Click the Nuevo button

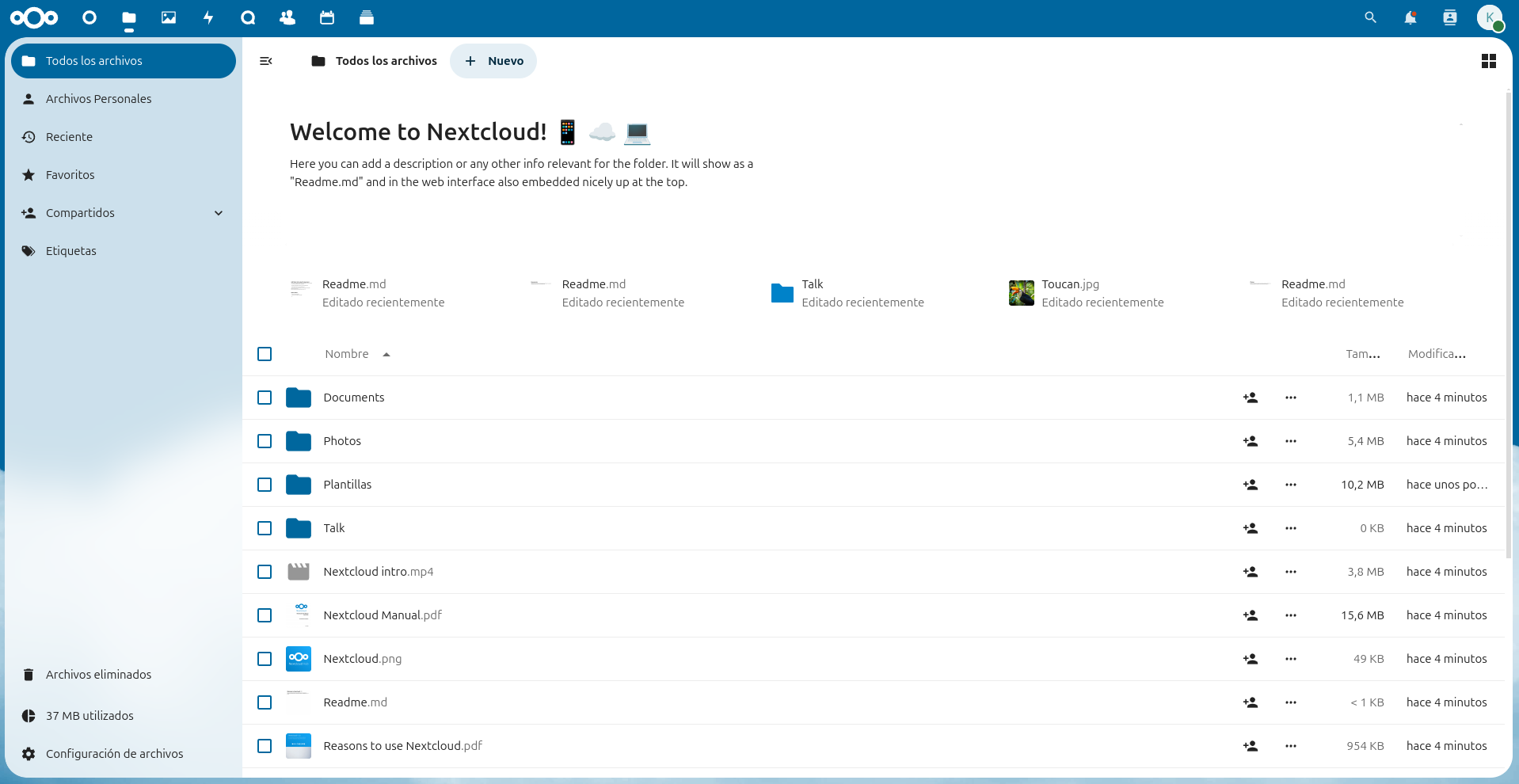493,61
